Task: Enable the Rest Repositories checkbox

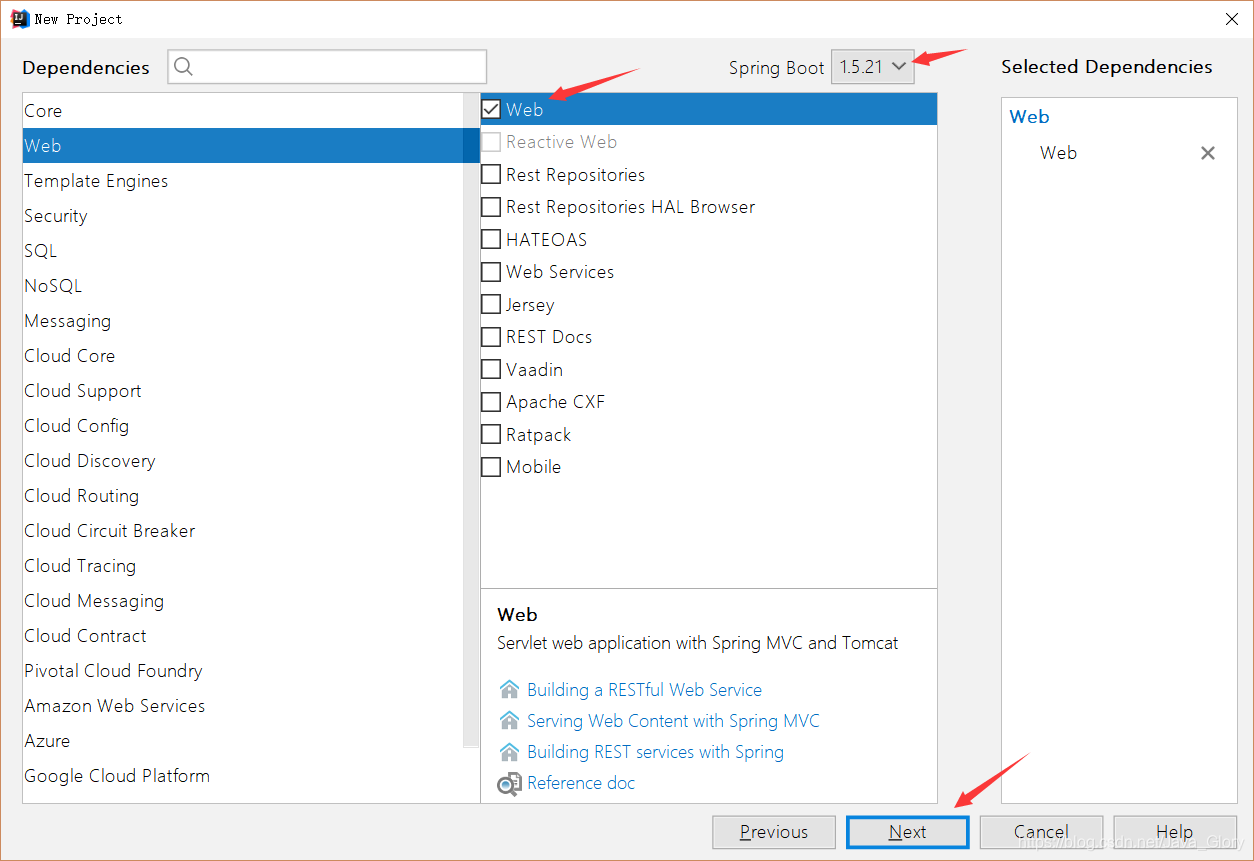Action: pos(491,175)
